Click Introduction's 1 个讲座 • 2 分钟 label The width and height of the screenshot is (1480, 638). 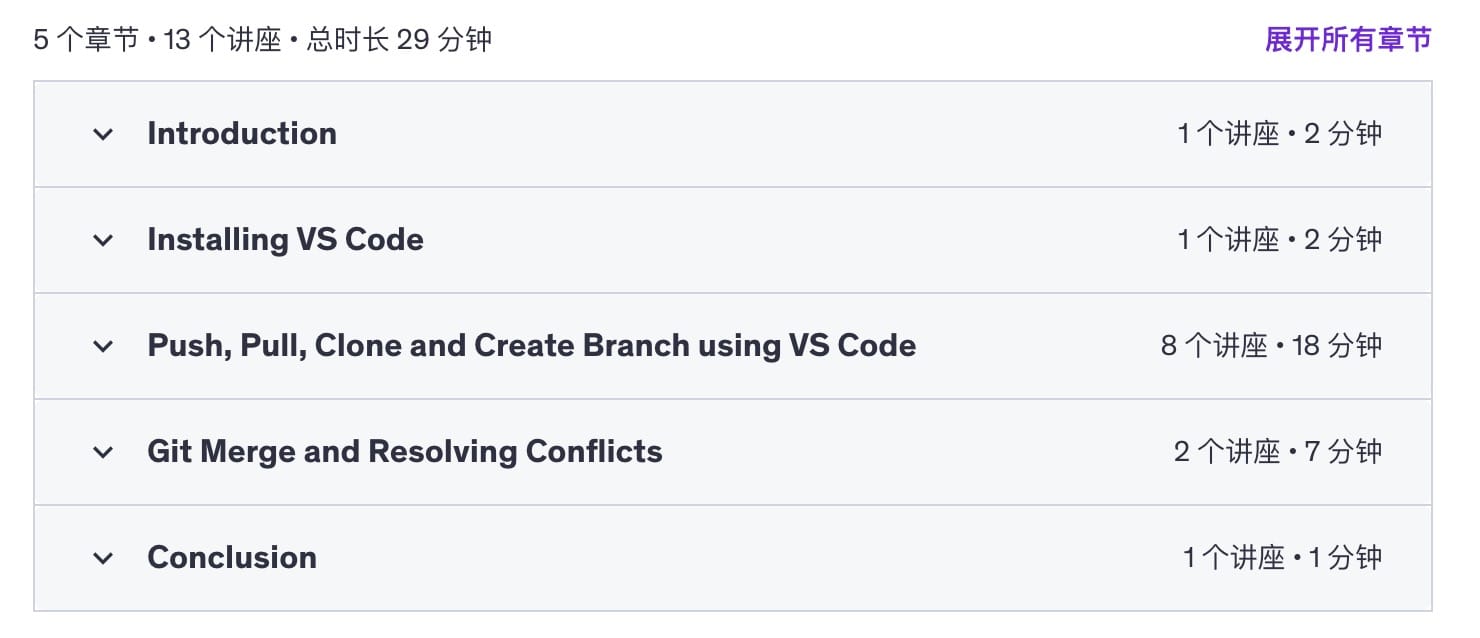(1279, 134)
